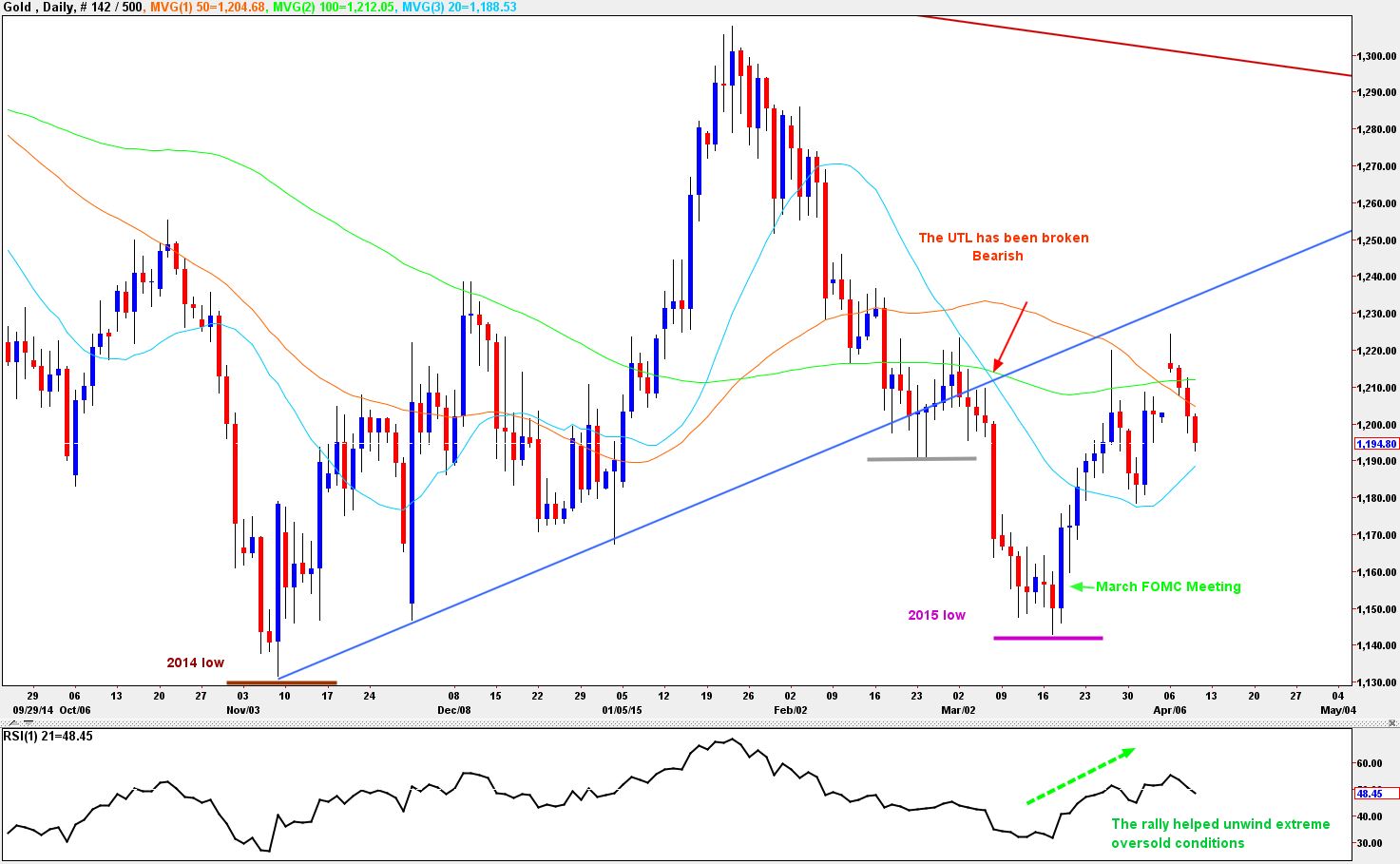Click the 'Apr/06' date axis label
Image resolution: width=1400 pixels, height=864 pixels.
[1169, 707]
